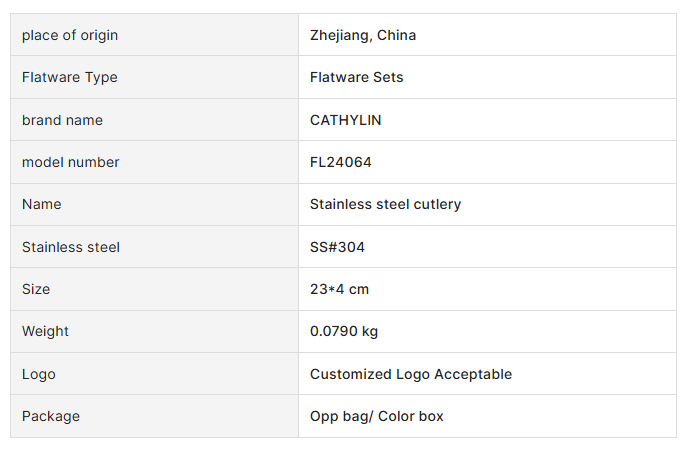Viewport: 688px width, 451px height.
Task: Click the '0.0790 kg' weight value
Action: point(344,331)
